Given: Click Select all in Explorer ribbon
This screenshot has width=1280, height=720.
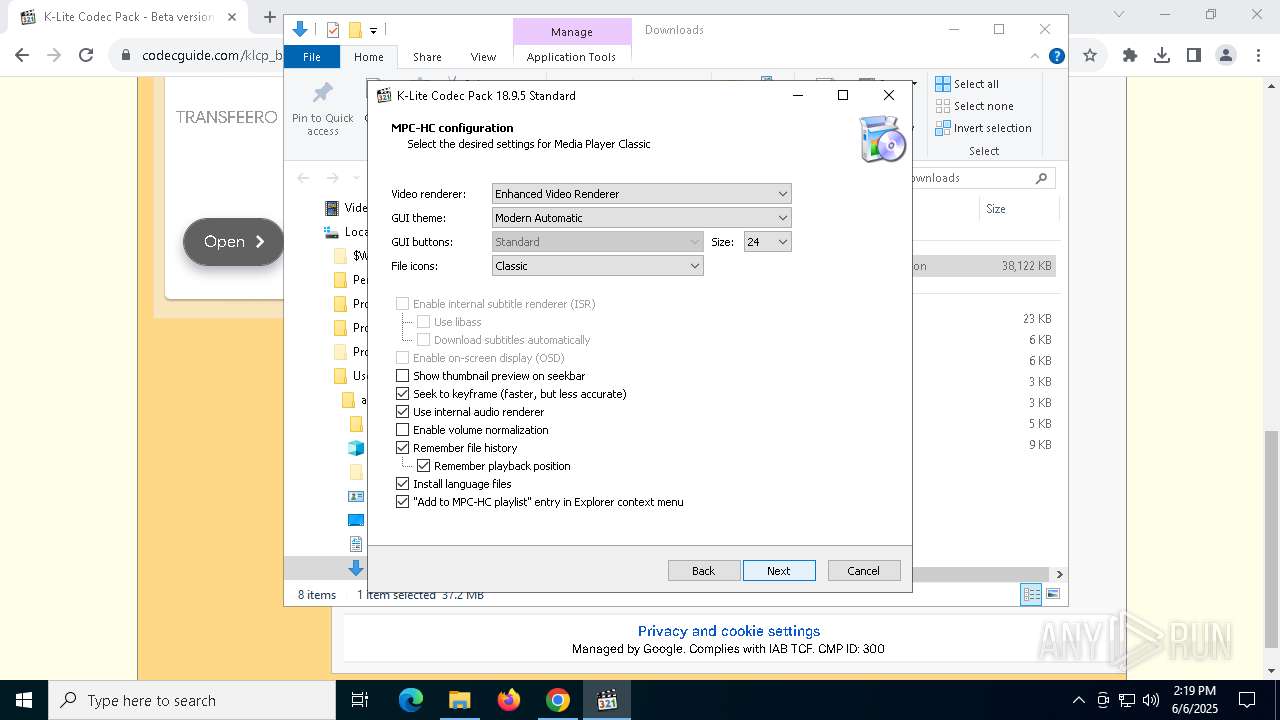Looking at the screenshot, I should pos(967,84).
